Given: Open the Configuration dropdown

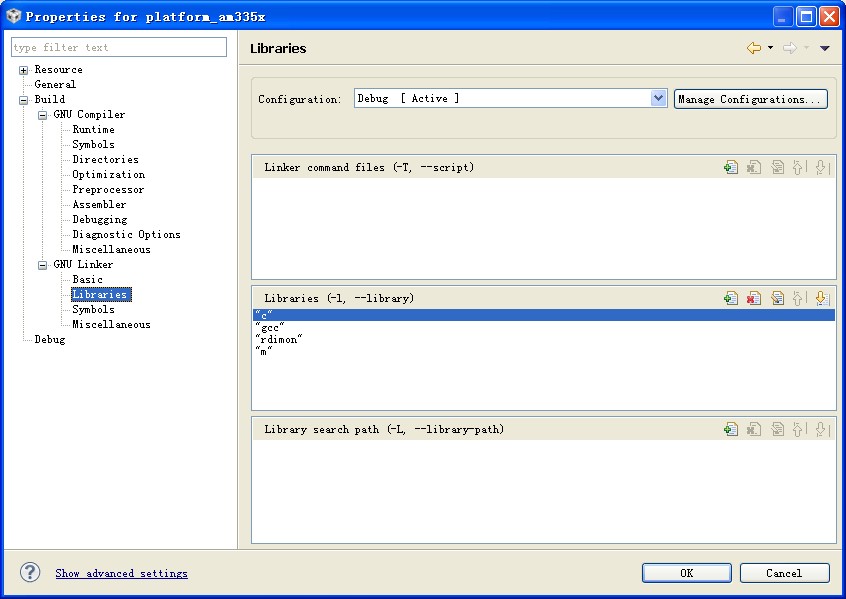Looking at the screenshot, I should [x=658, y=98].
